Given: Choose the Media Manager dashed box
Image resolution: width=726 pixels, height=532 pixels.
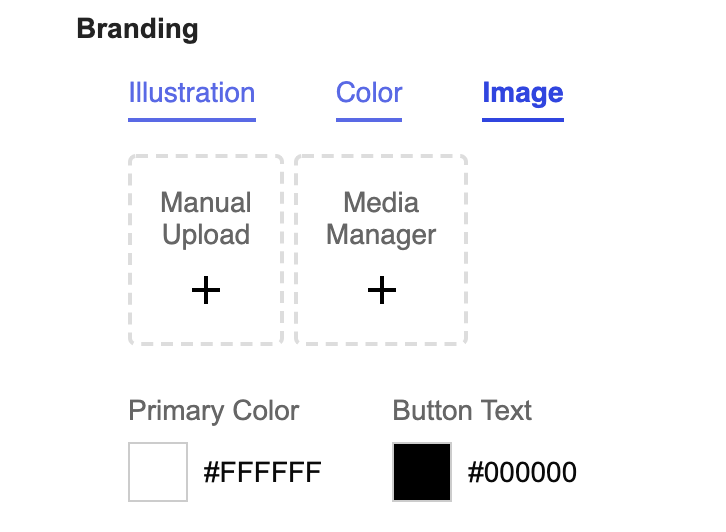Looking at the screenshot, I should pos(381,250).
